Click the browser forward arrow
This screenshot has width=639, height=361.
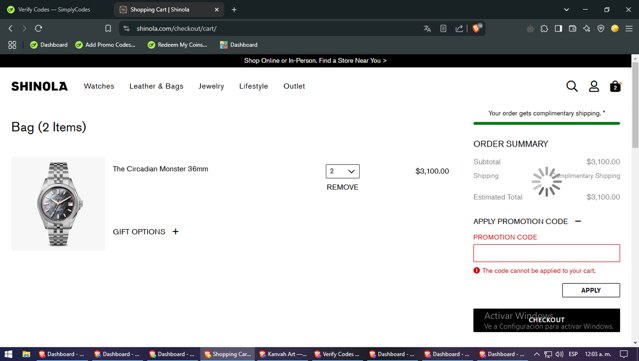click(x=24, y=29)
